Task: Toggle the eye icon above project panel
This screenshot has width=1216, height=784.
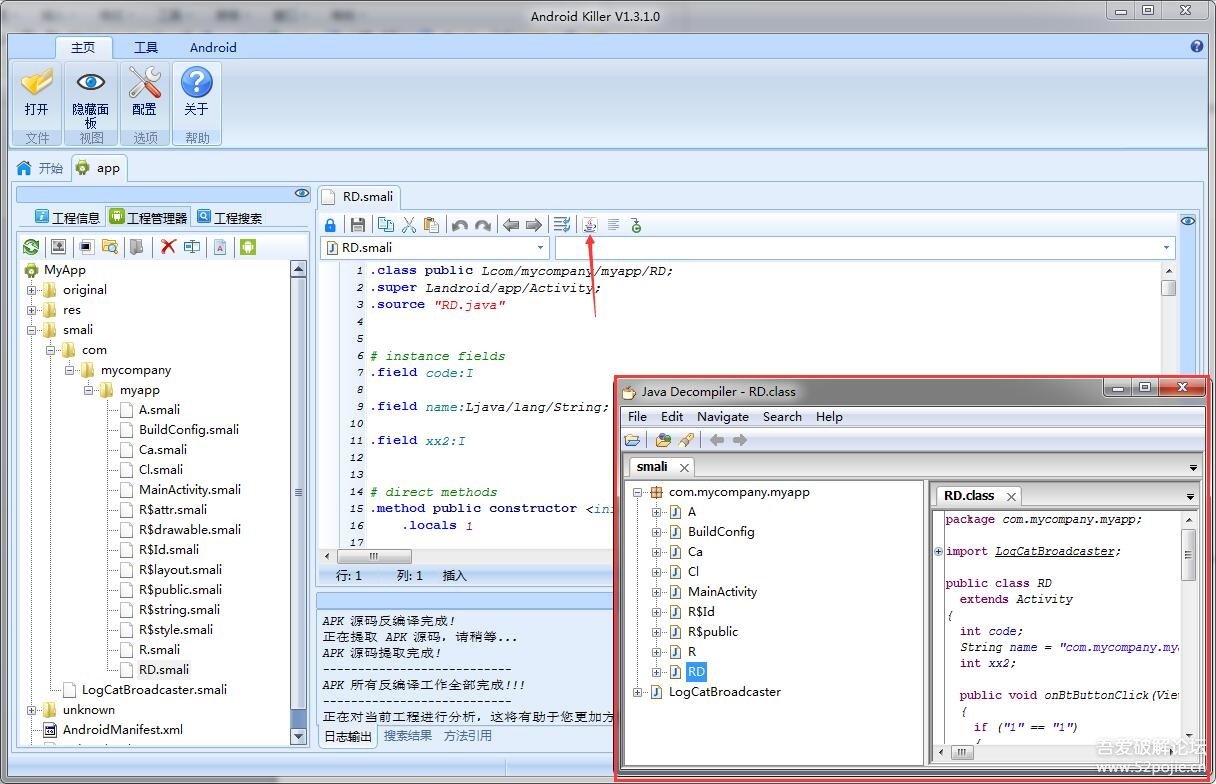Action: point(301,194)
